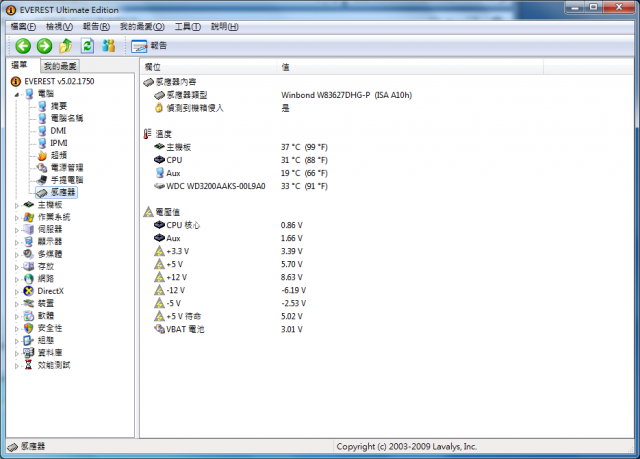The image size is (640, 459).
Task: Open the 我的最愛(O) menu
Action: pos(142,27)
